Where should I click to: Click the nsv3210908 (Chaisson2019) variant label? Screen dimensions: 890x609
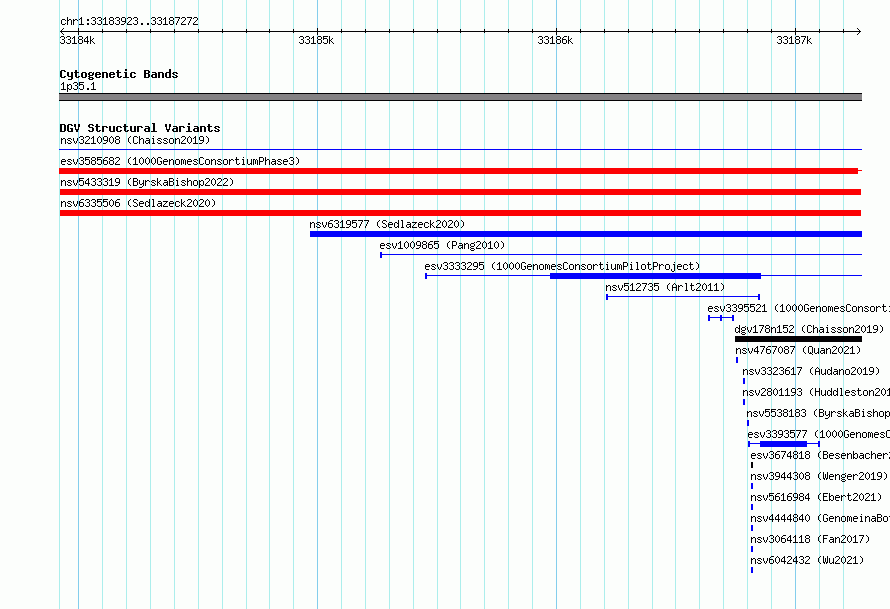coord(135,140)
